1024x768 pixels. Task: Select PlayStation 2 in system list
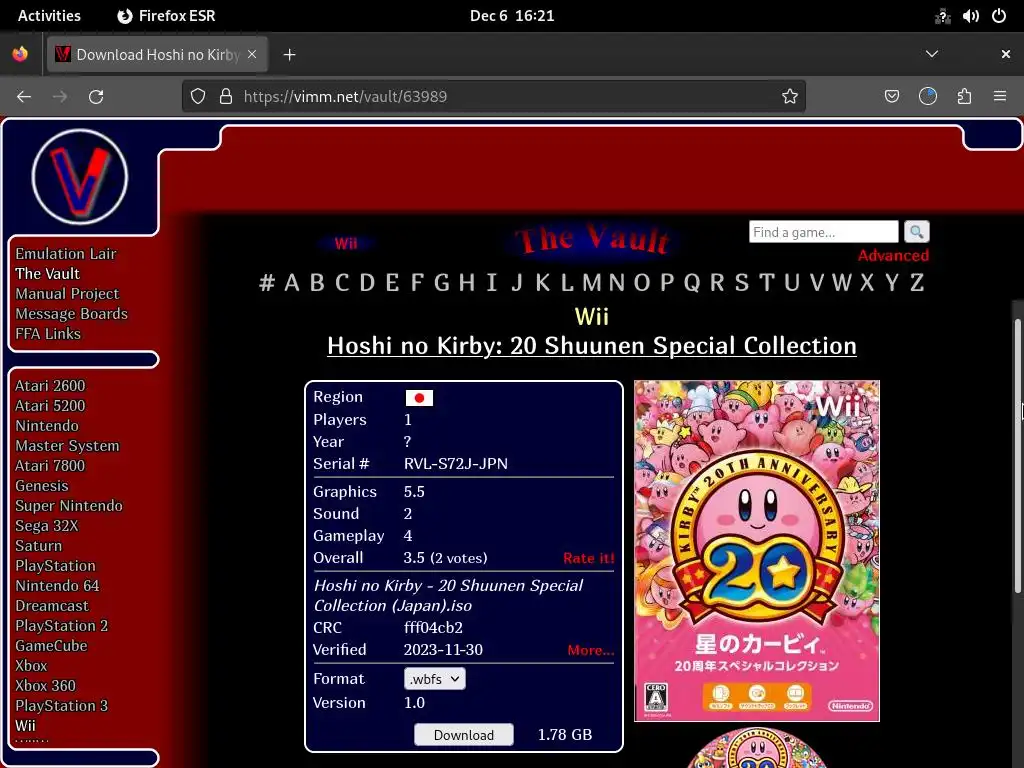tap(62, 626)
